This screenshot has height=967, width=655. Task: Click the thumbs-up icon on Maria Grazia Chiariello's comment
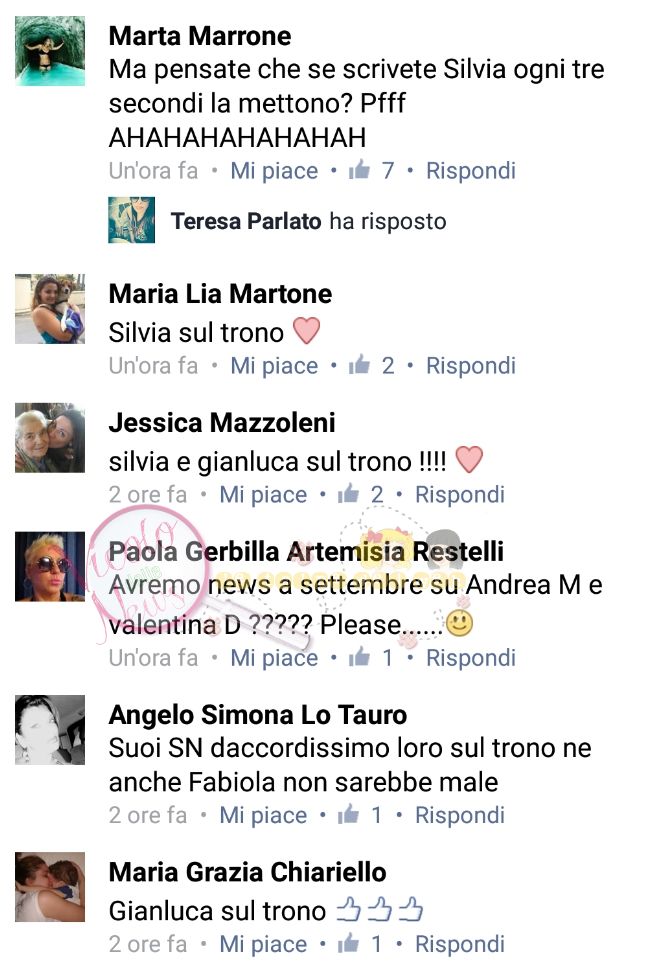348,943
